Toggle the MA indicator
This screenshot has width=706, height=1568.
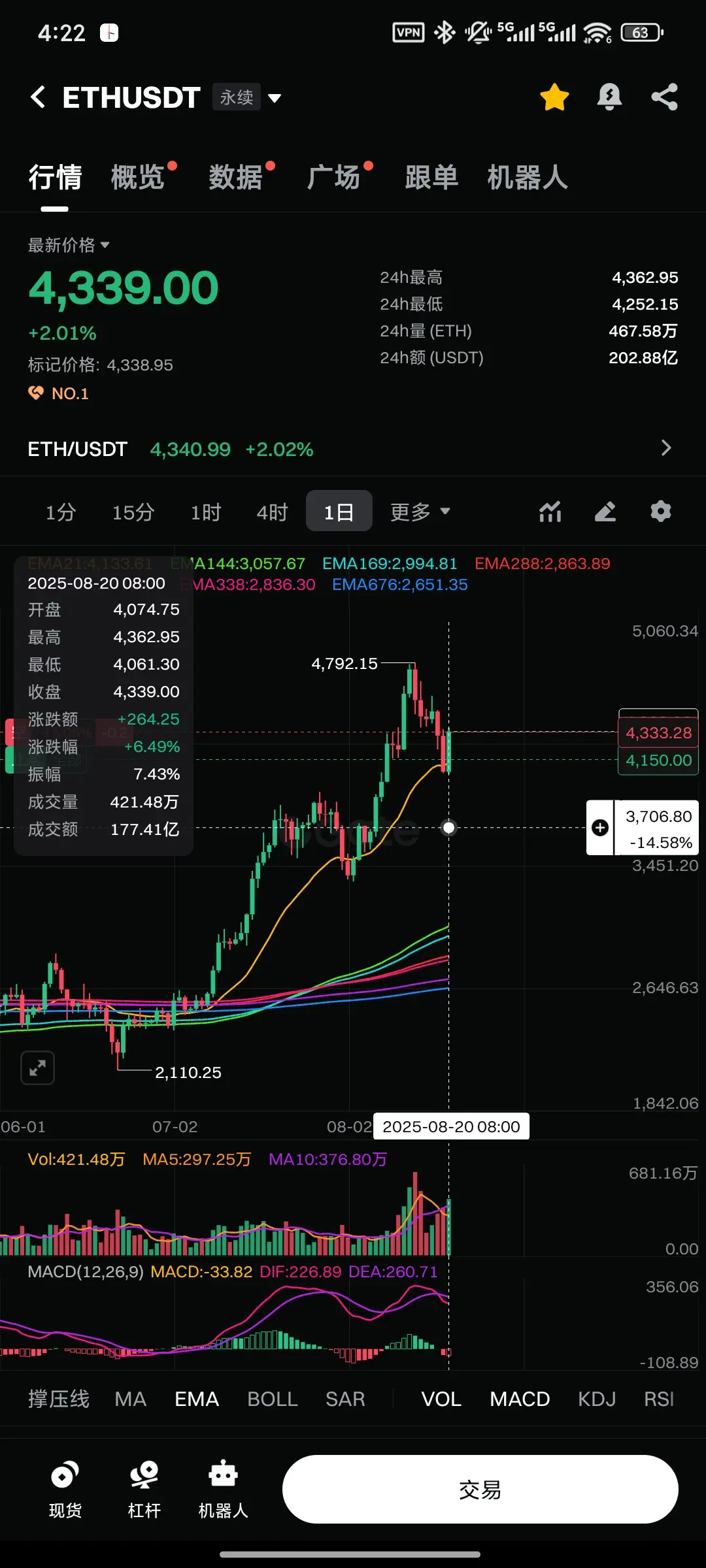pos(130,1399)
